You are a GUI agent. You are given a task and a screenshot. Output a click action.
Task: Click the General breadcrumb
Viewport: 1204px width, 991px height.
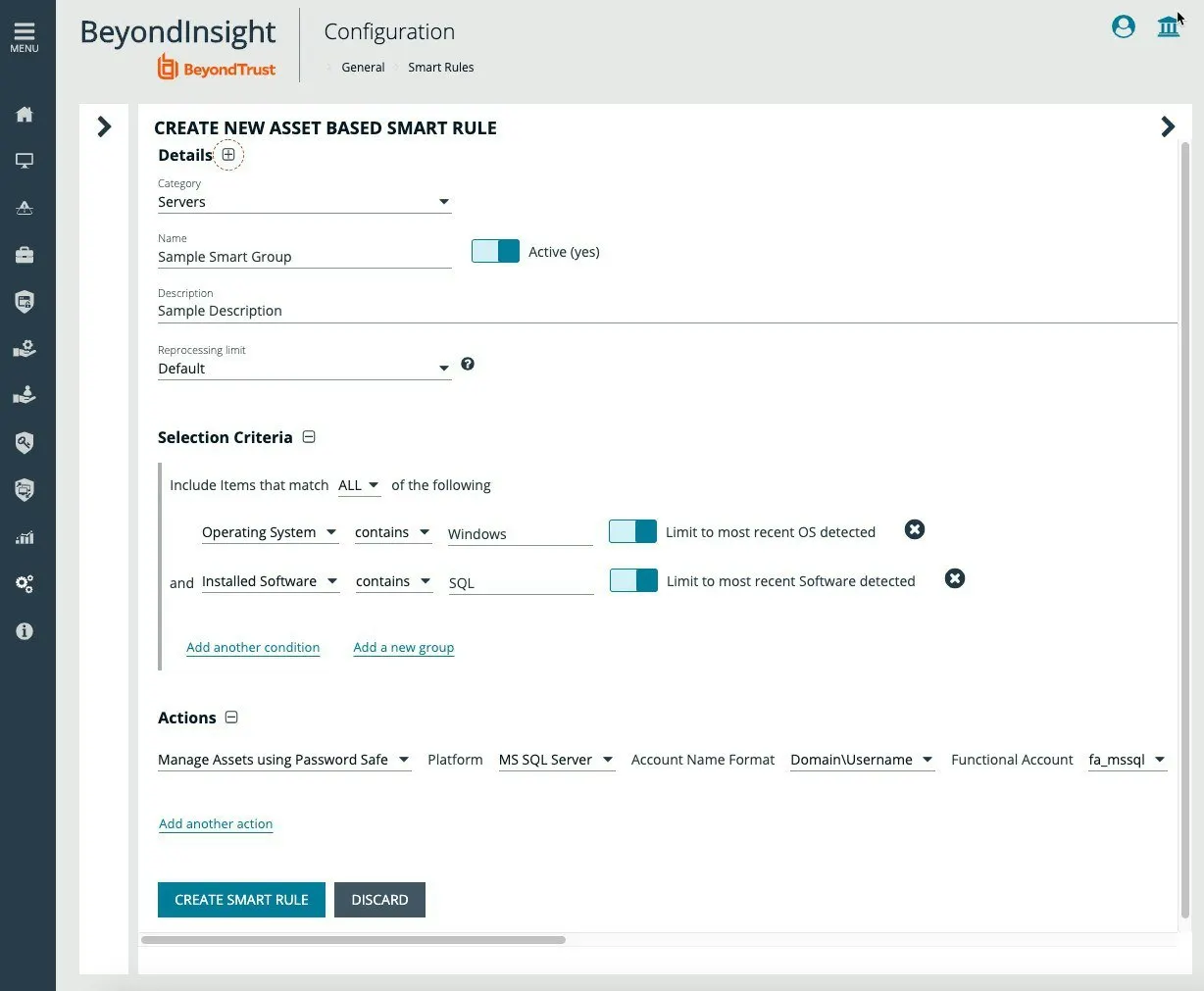click(x=363, y=68)
